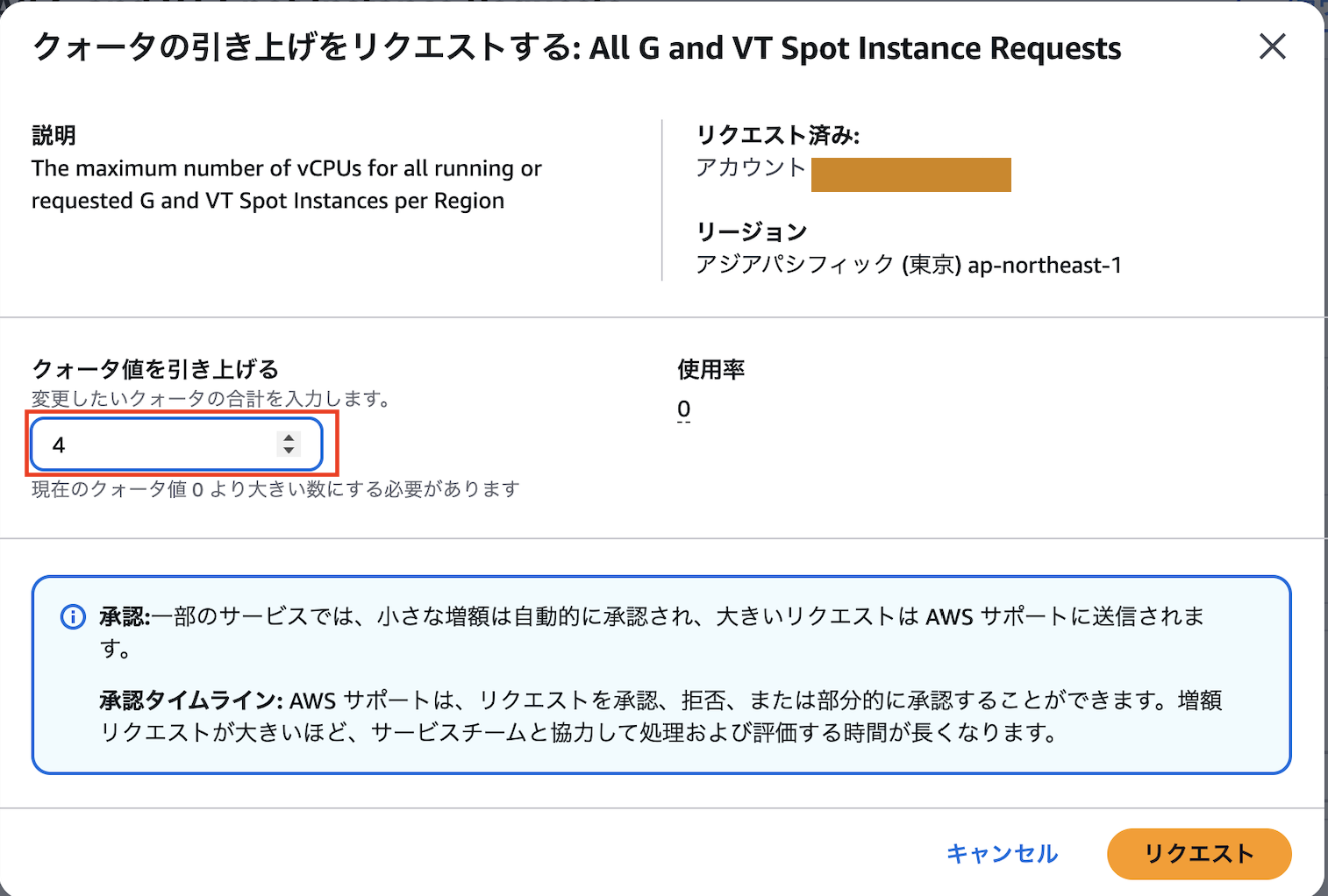Image resolution: width=1328 pixels, height=896 pixels.
Task: Click the リクエスト済み heading
Action: [x=778, y=135]
